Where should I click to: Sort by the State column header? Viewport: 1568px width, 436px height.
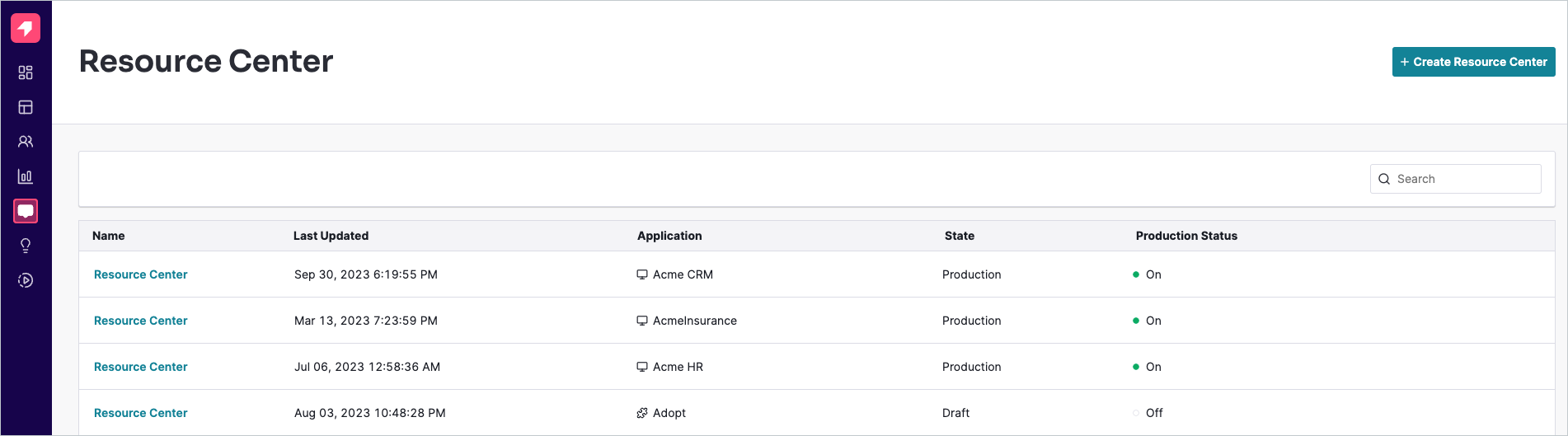point(960,236)
